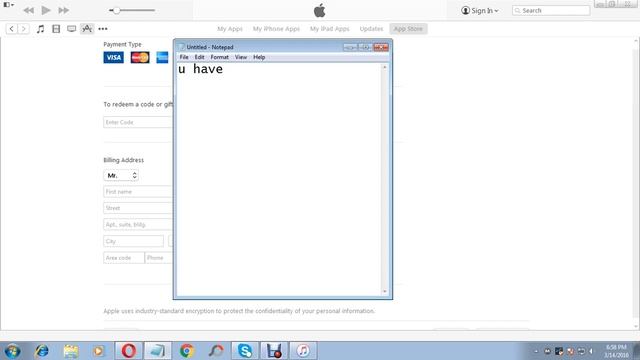Screen dimensions: 640x360
Task: Click Notepad scrollbar down arrow
Action: (384, 291)
